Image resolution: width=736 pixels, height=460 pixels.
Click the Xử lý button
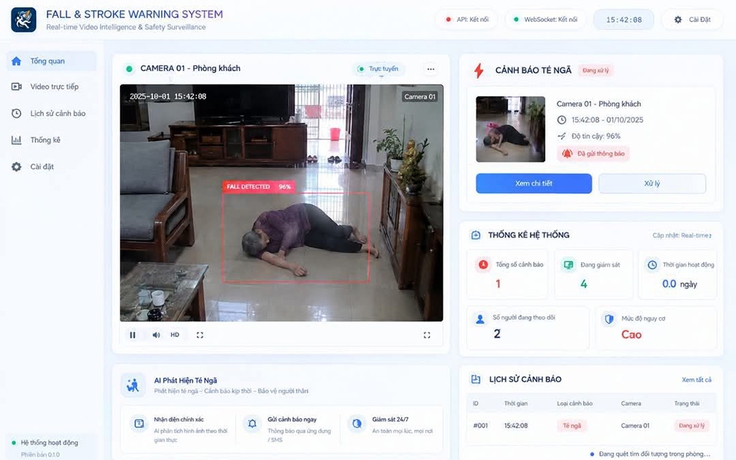click(652, 184)
